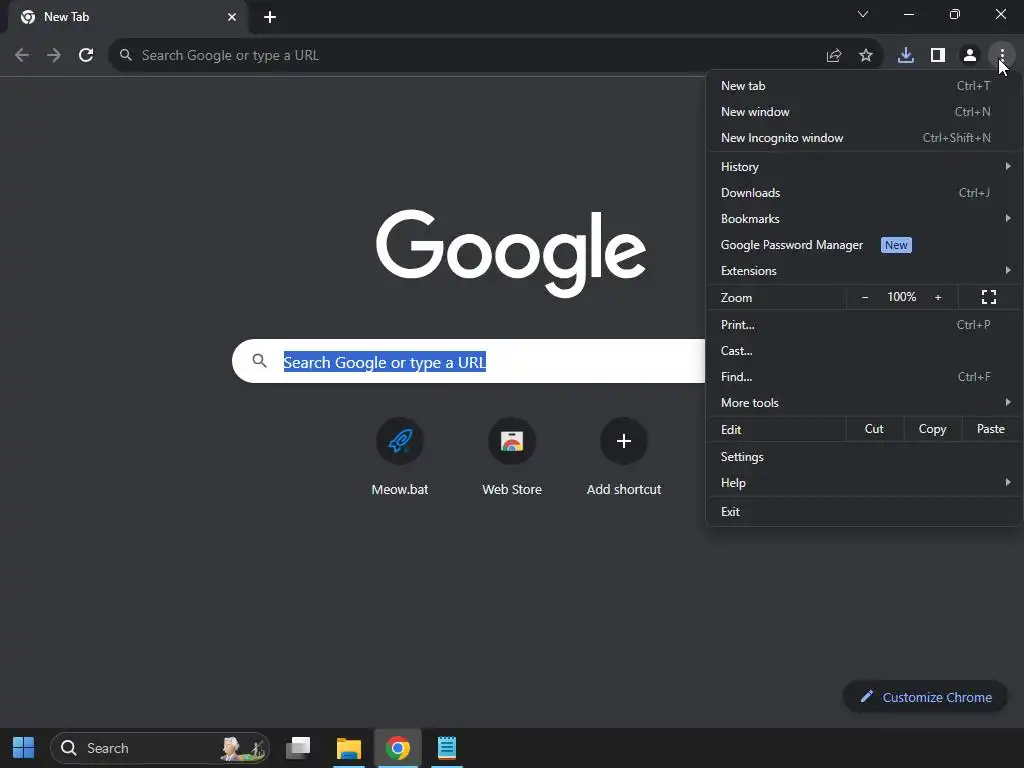Open the Notepad taskbar icon
The width and height of the screenshot is (1024, 768).
(x=447, y=748)
